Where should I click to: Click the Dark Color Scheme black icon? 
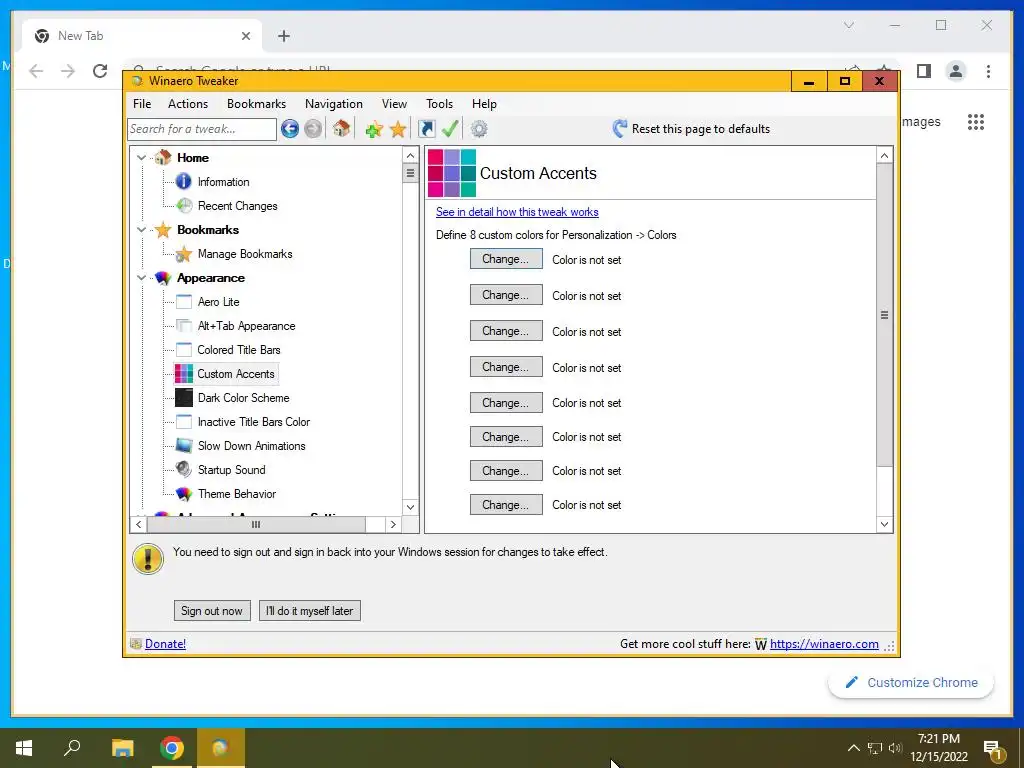tap(184, 398)
